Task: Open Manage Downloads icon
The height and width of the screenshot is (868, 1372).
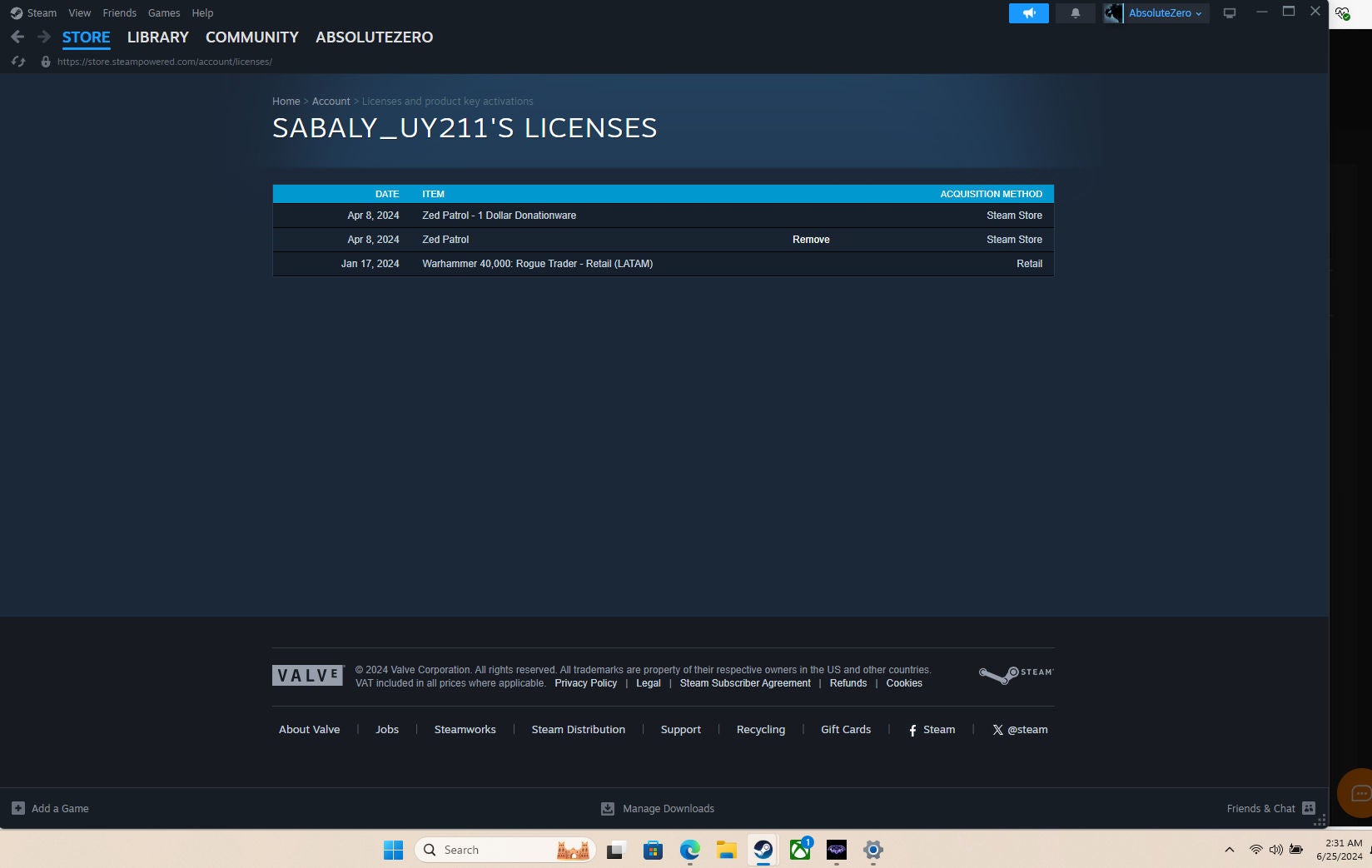Action: pos(608,808)
